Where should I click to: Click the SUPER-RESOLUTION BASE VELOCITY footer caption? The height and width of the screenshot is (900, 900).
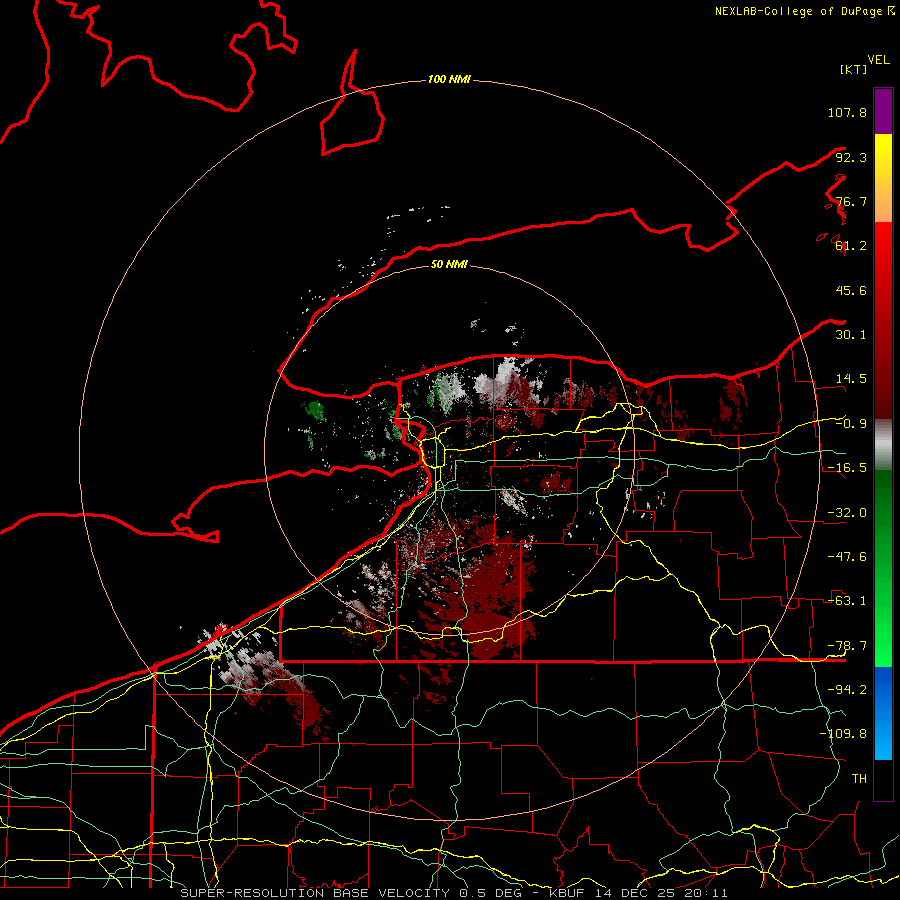click(x=454, y=893)
